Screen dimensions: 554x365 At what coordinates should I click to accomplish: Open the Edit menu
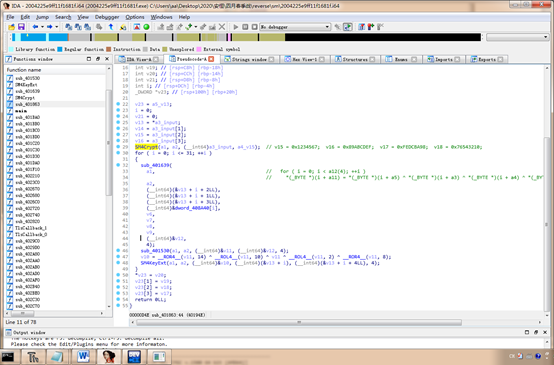25,17
